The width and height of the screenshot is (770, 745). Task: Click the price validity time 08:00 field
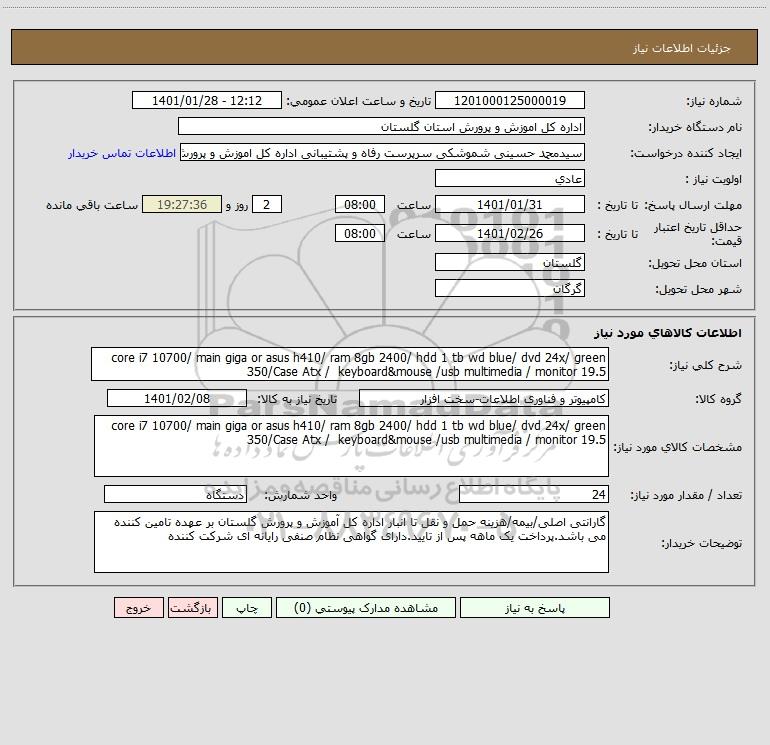(x=359, y=233)
